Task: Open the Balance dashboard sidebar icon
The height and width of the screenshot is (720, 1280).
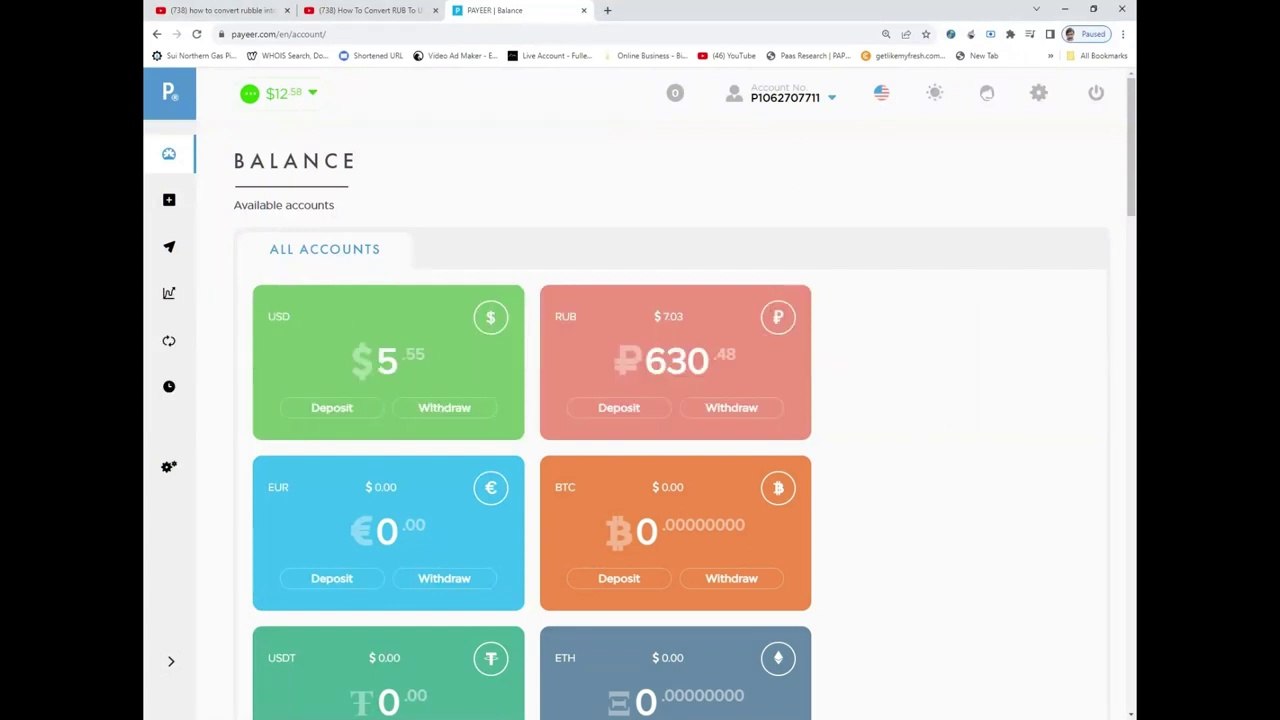Action: pos(169,154)
